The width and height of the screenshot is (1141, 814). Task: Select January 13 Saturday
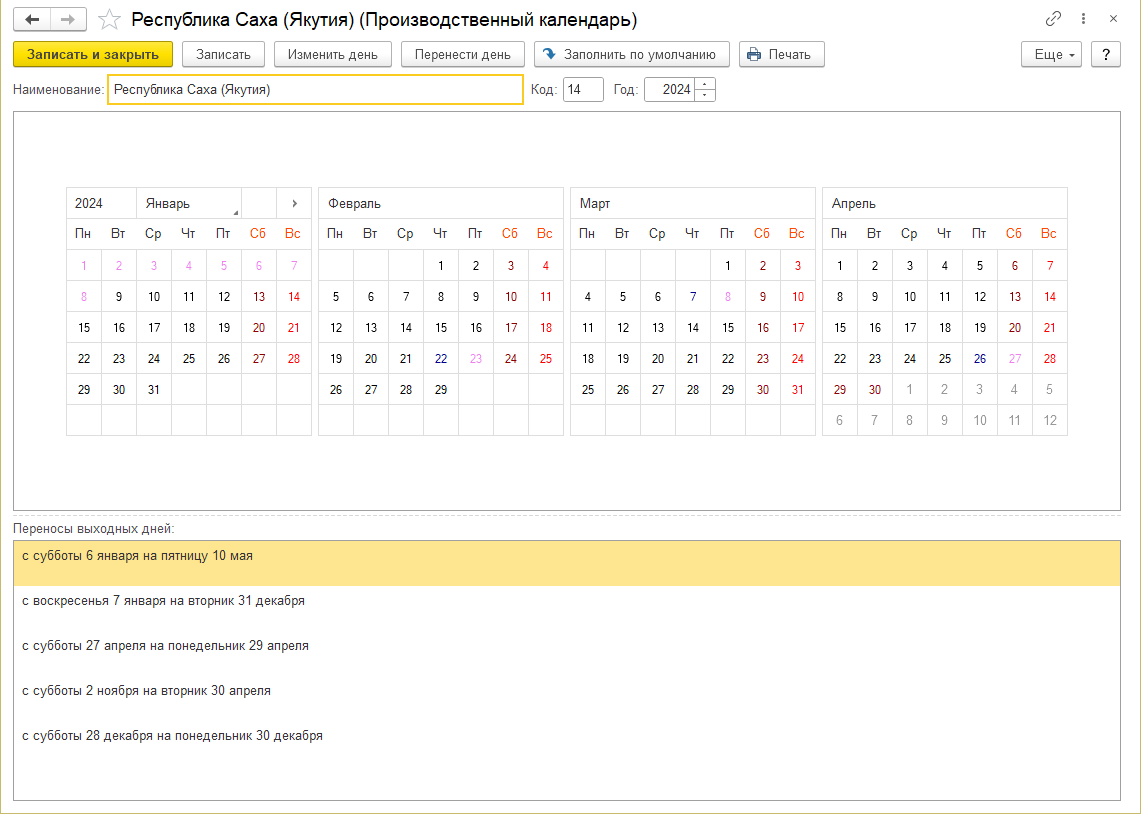tap(259, 297)
